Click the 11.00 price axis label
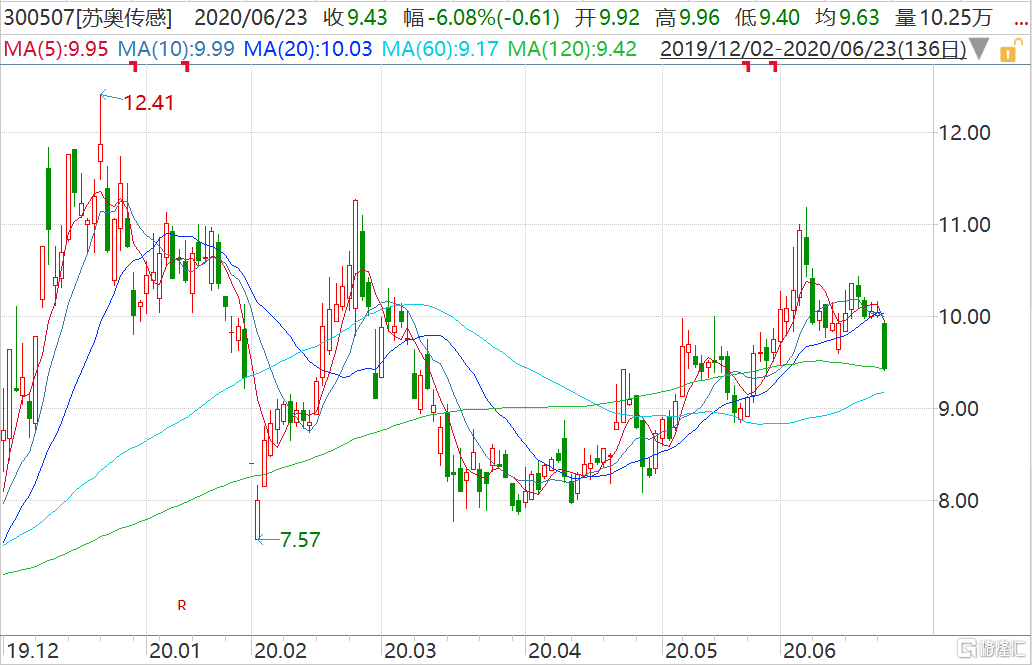Image resolution: width=1032 pixels, height=665 pixels. [964, 225]
